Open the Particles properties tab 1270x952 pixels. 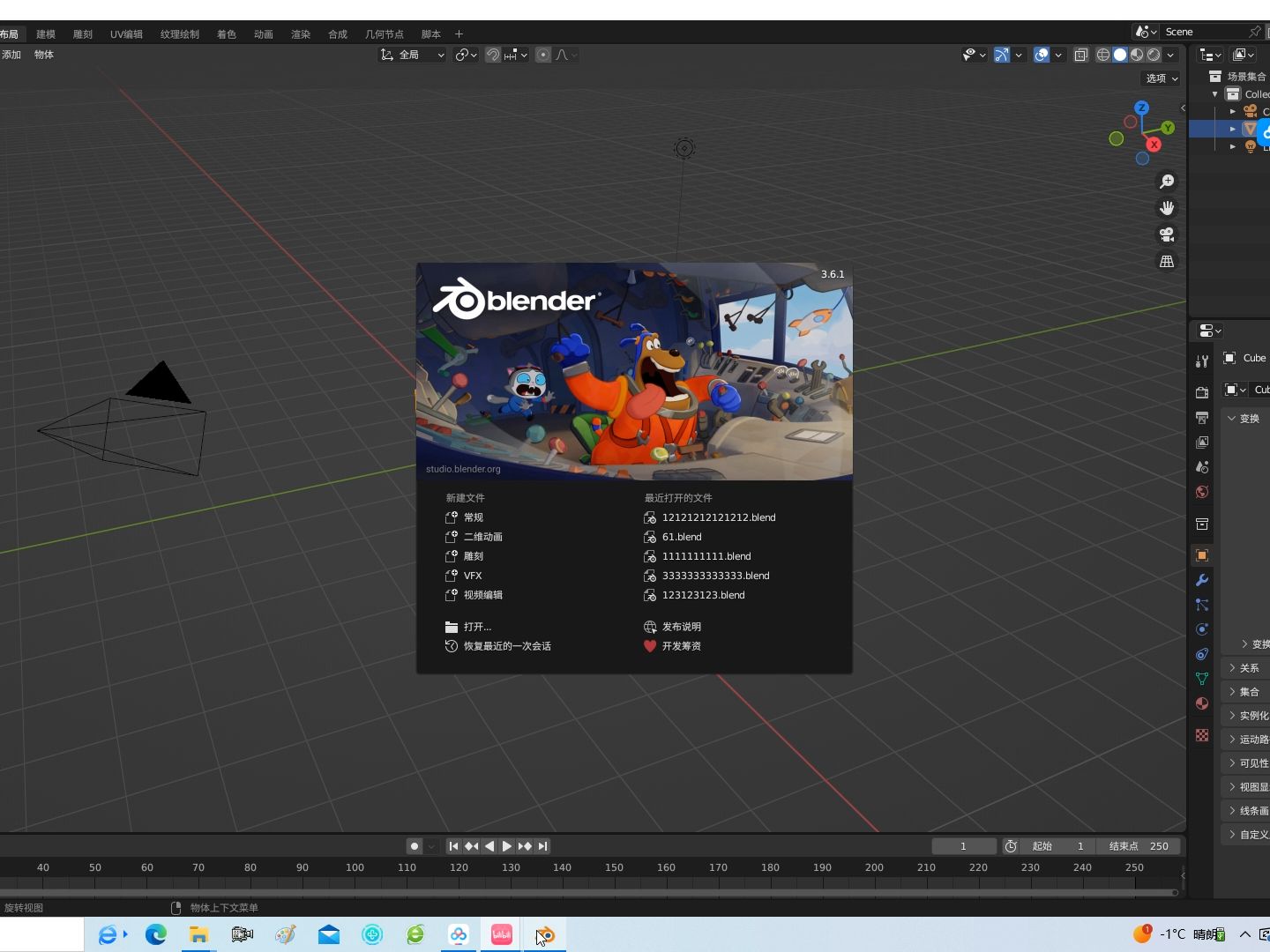(1201, 605)
